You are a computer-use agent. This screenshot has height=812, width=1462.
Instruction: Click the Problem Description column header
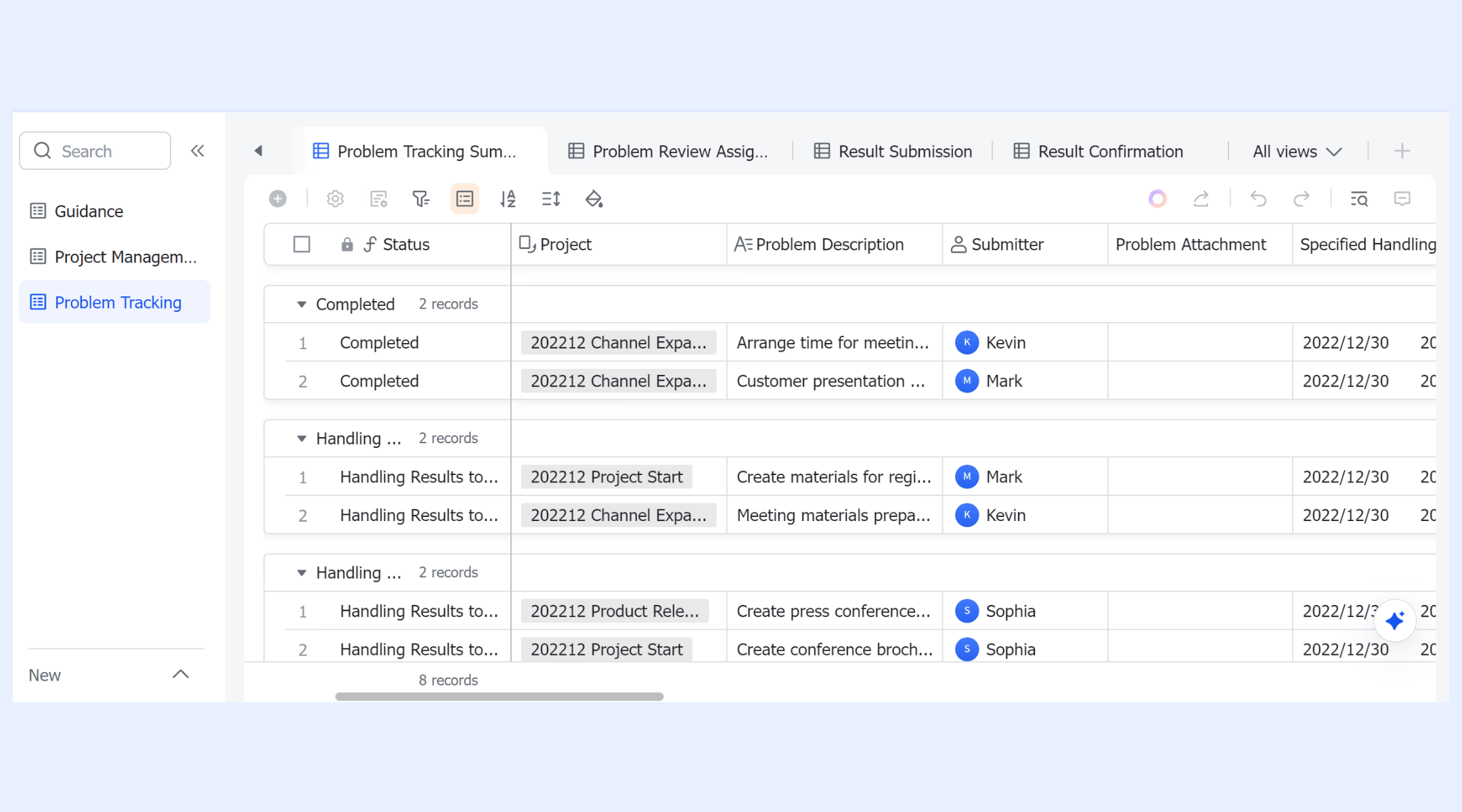pos(835,244)
